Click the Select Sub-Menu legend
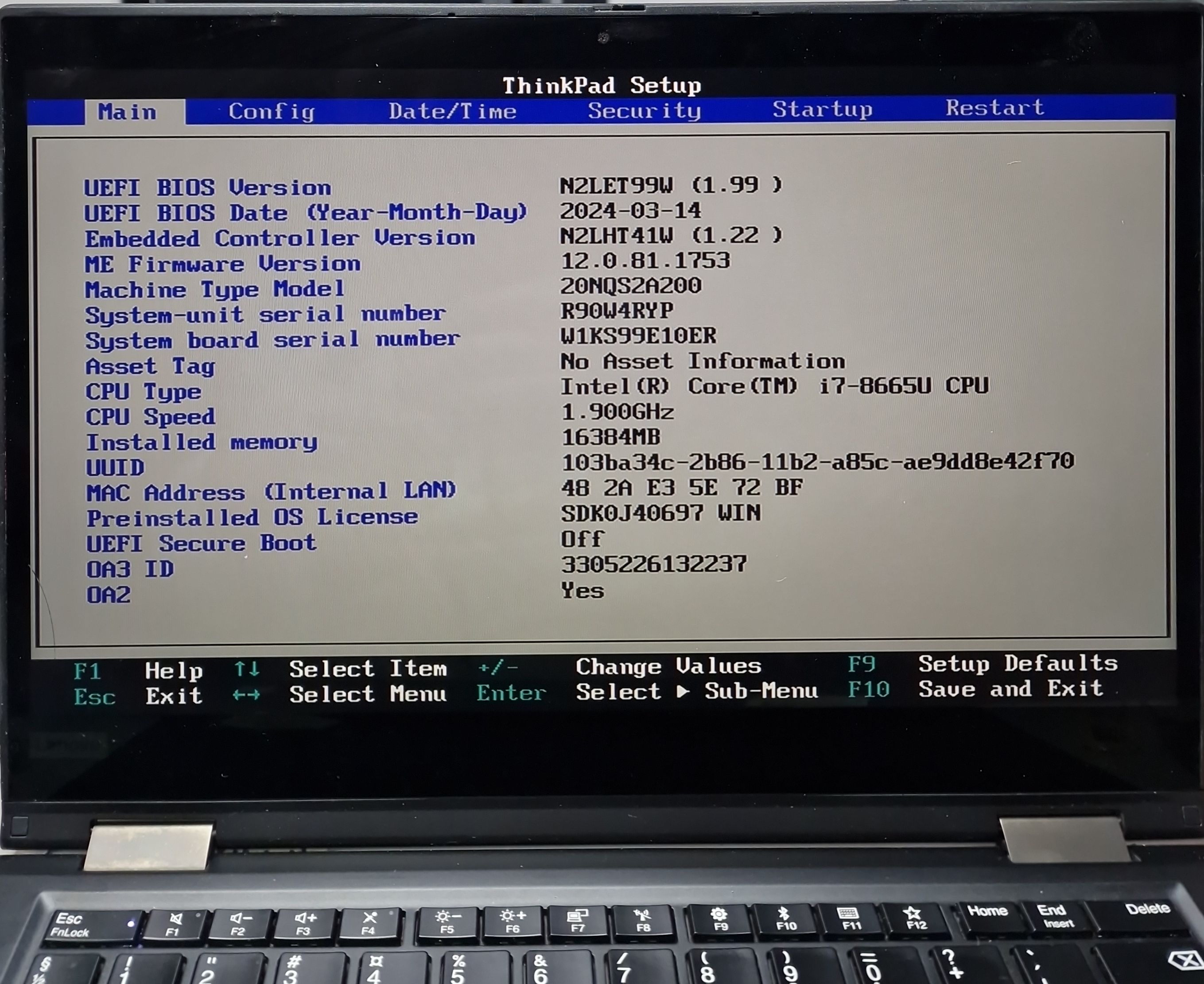Image resolution: width=1204 pixels, height=984 pixels. tap(697, 691)
